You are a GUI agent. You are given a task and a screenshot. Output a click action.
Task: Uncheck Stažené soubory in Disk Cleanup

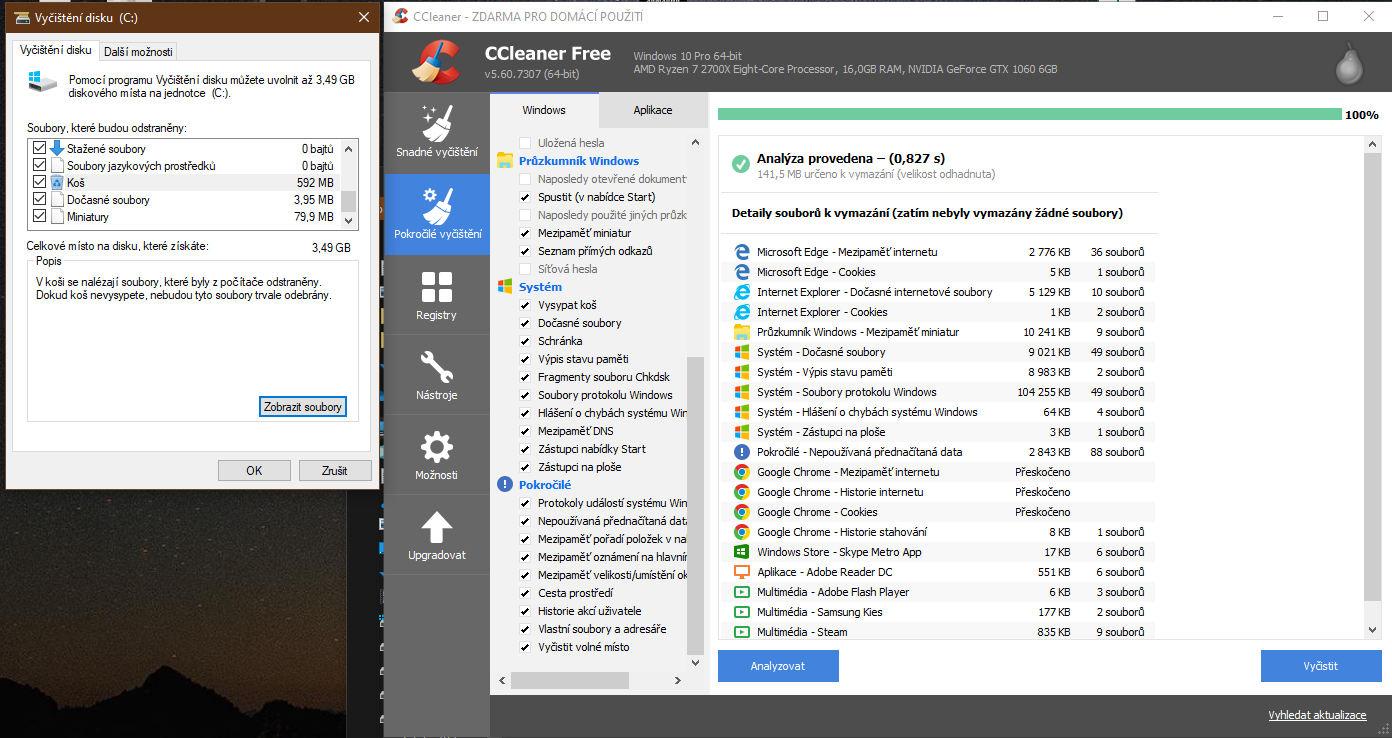[x=39, y=148]
